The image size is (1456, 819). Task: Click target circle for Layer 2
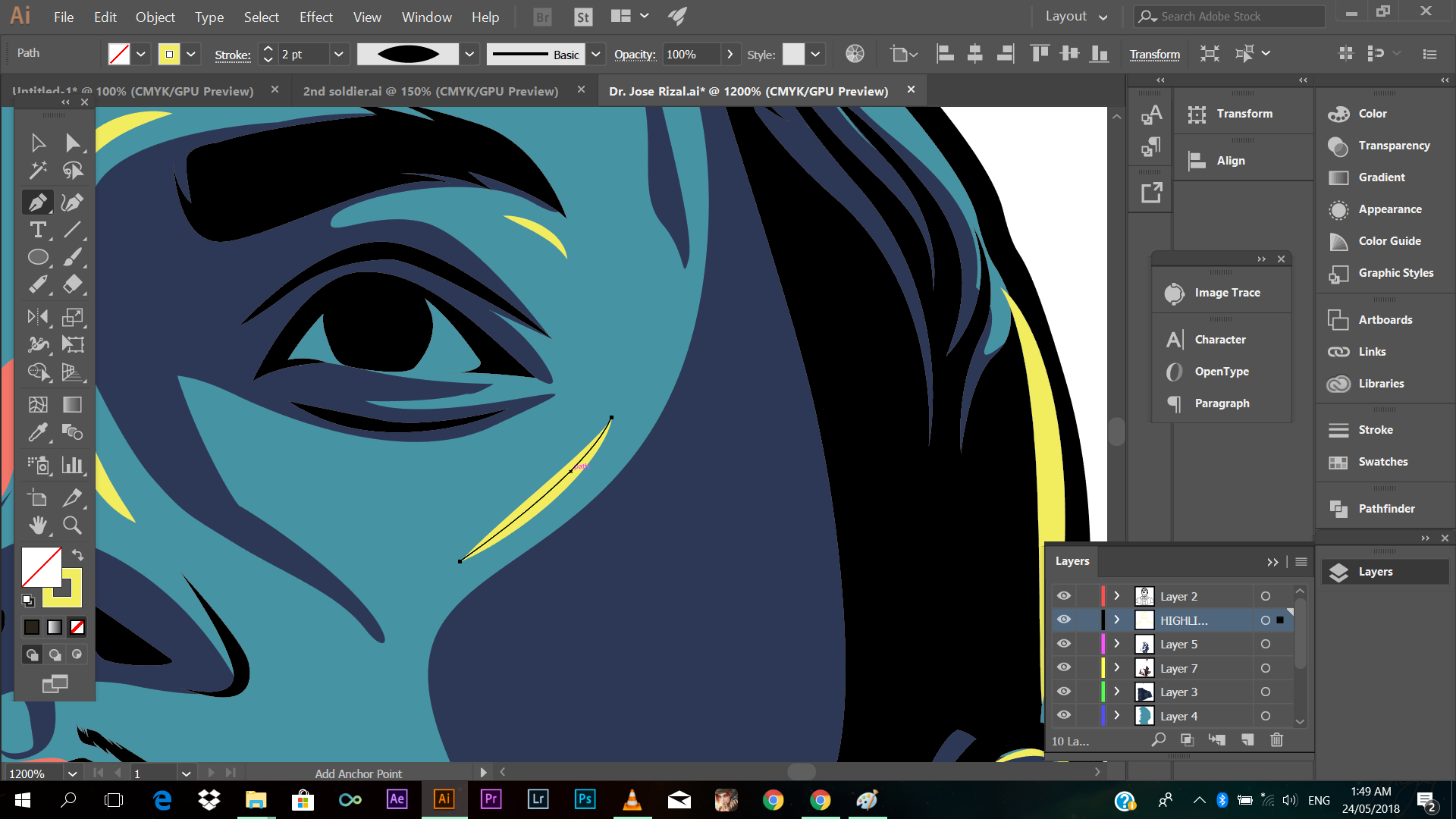tap(1266, 596)
